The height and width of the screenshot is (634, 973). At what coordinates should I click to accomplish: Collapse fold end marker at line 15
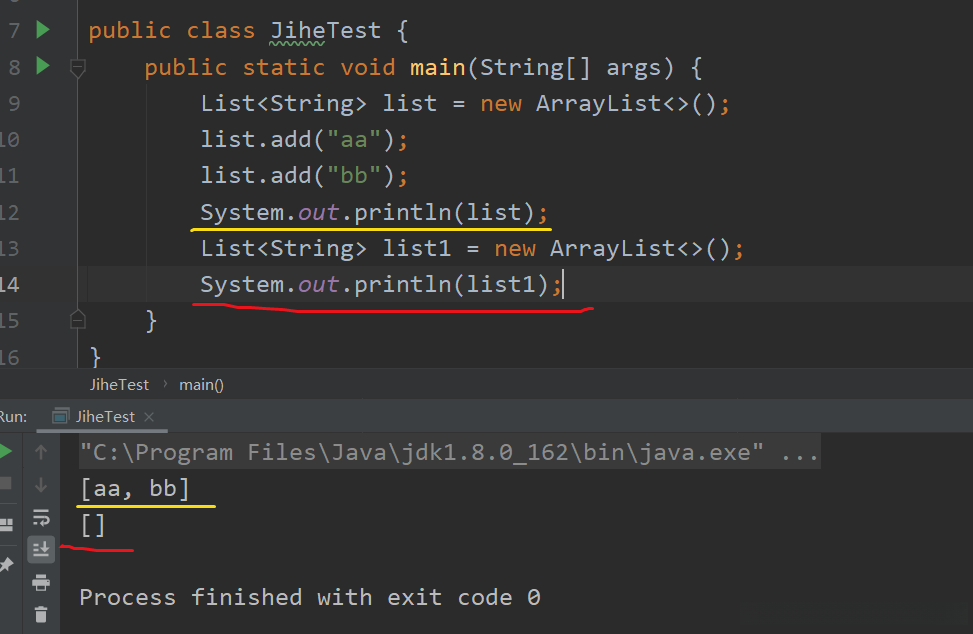(78, 319)
